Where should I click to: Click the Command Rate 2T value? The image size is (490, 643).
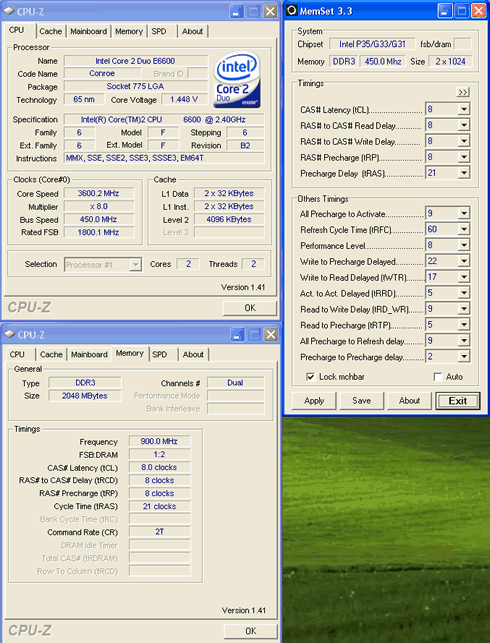tap(160, 532)
